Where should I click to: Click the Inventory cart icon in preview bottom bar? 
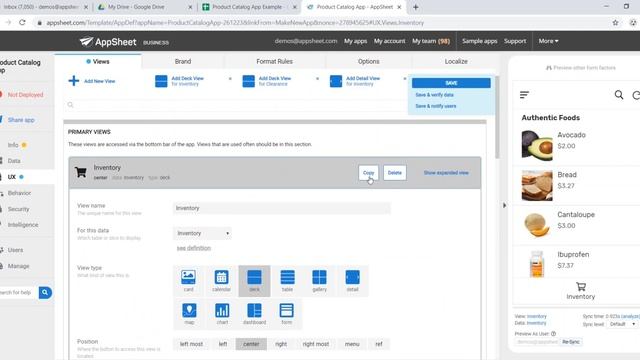(581, 287)
